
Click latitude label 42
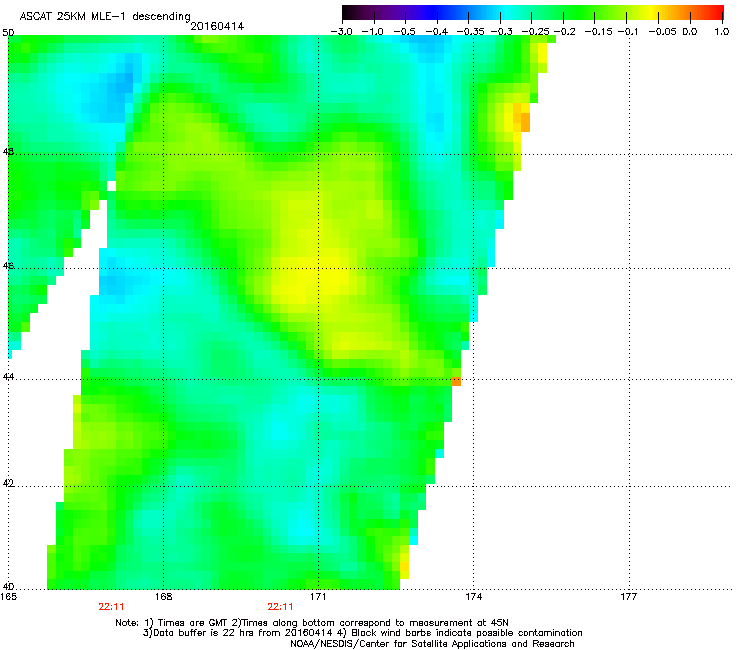(x=8, y=483)
